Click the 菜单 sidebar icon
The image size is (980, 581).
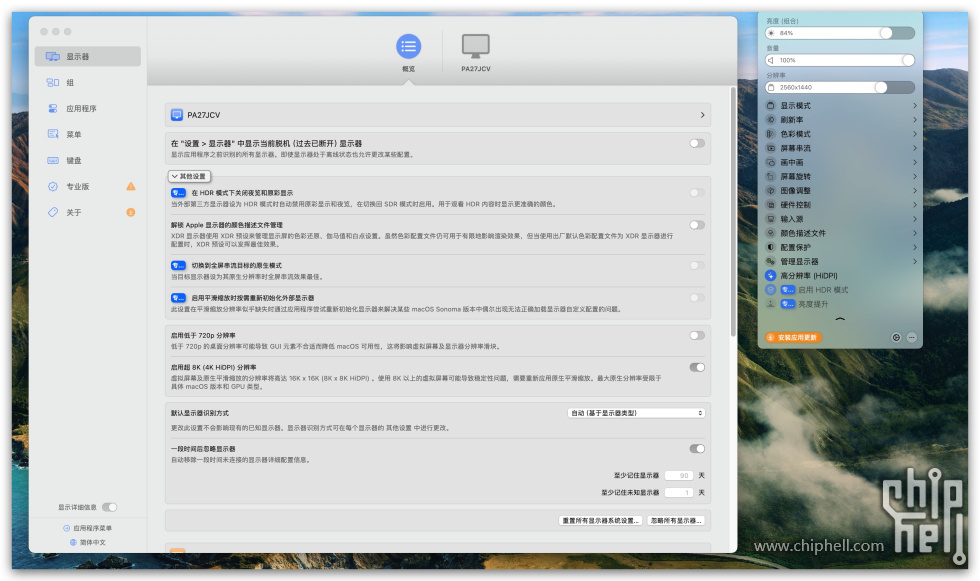tap(53, 134)
